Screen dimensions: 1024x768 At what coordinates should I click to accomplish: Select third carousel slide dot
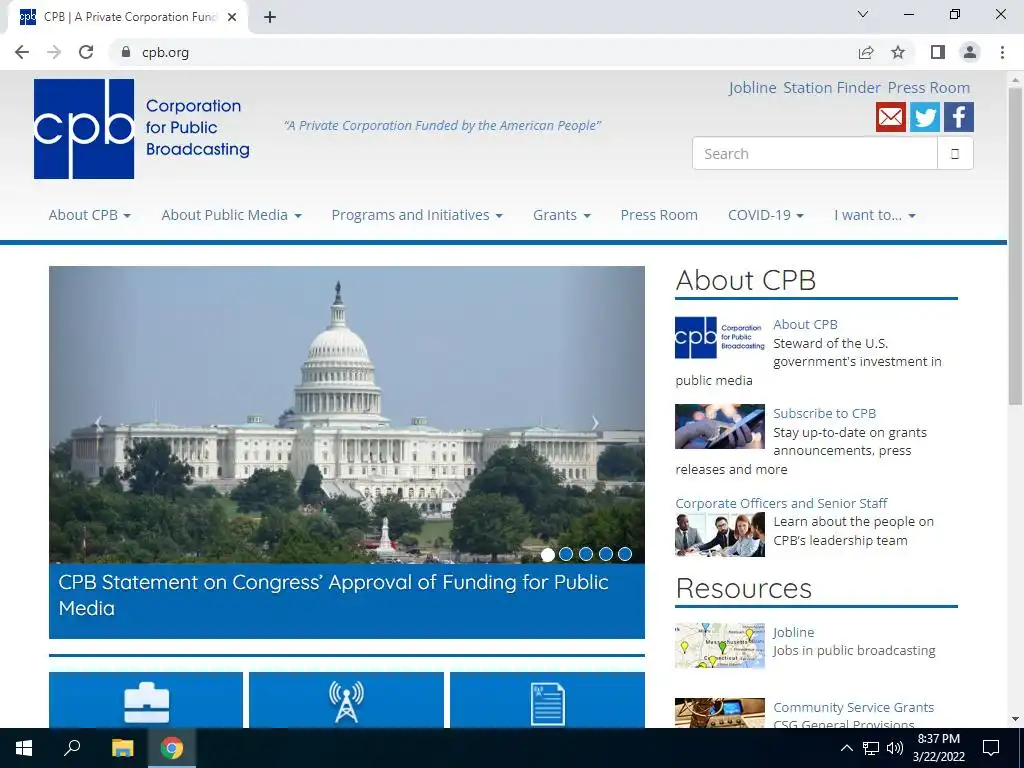(586, 554)
